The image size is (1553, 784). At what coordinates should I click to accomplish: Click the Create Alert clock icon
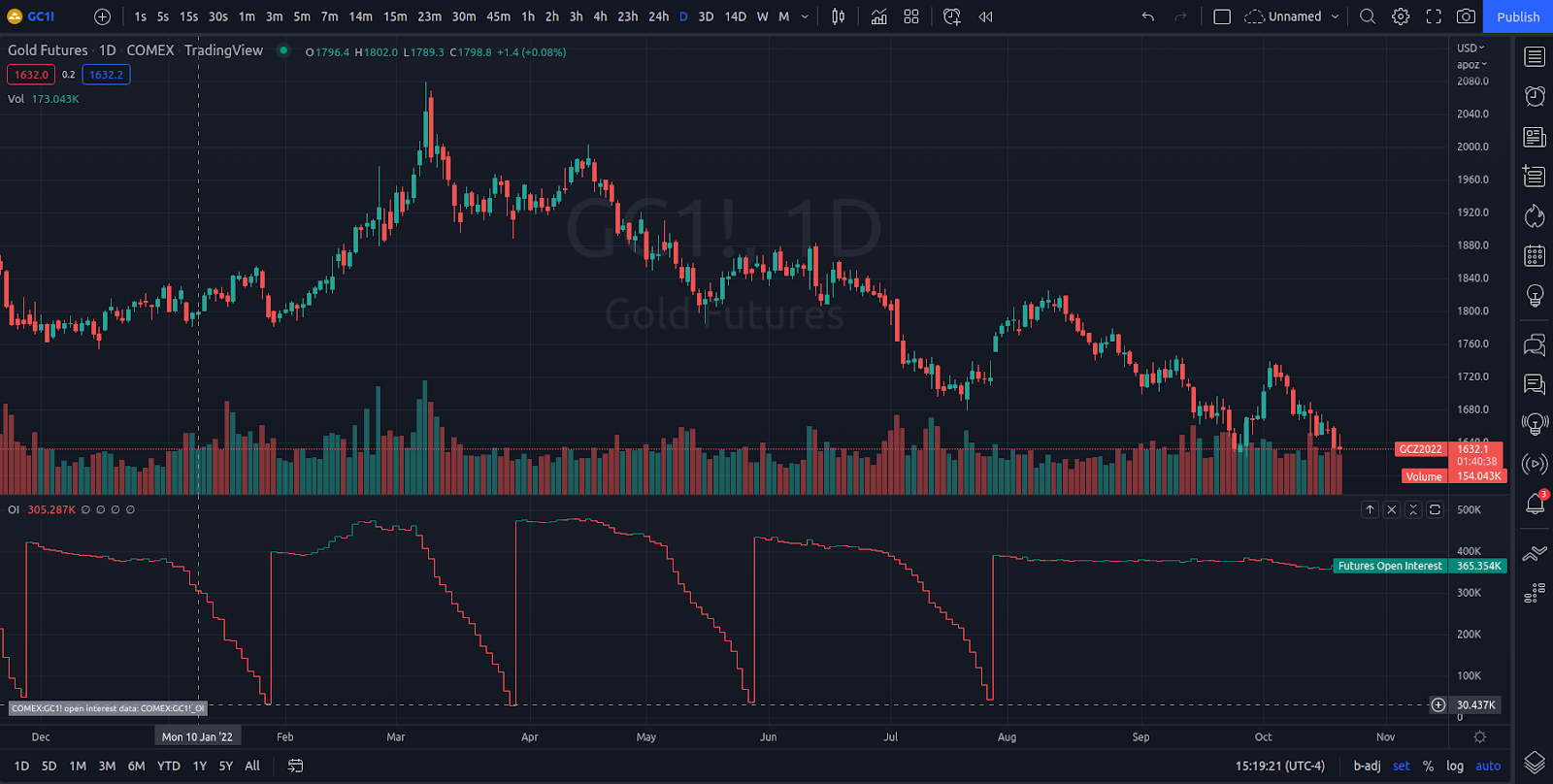point(951,16)
